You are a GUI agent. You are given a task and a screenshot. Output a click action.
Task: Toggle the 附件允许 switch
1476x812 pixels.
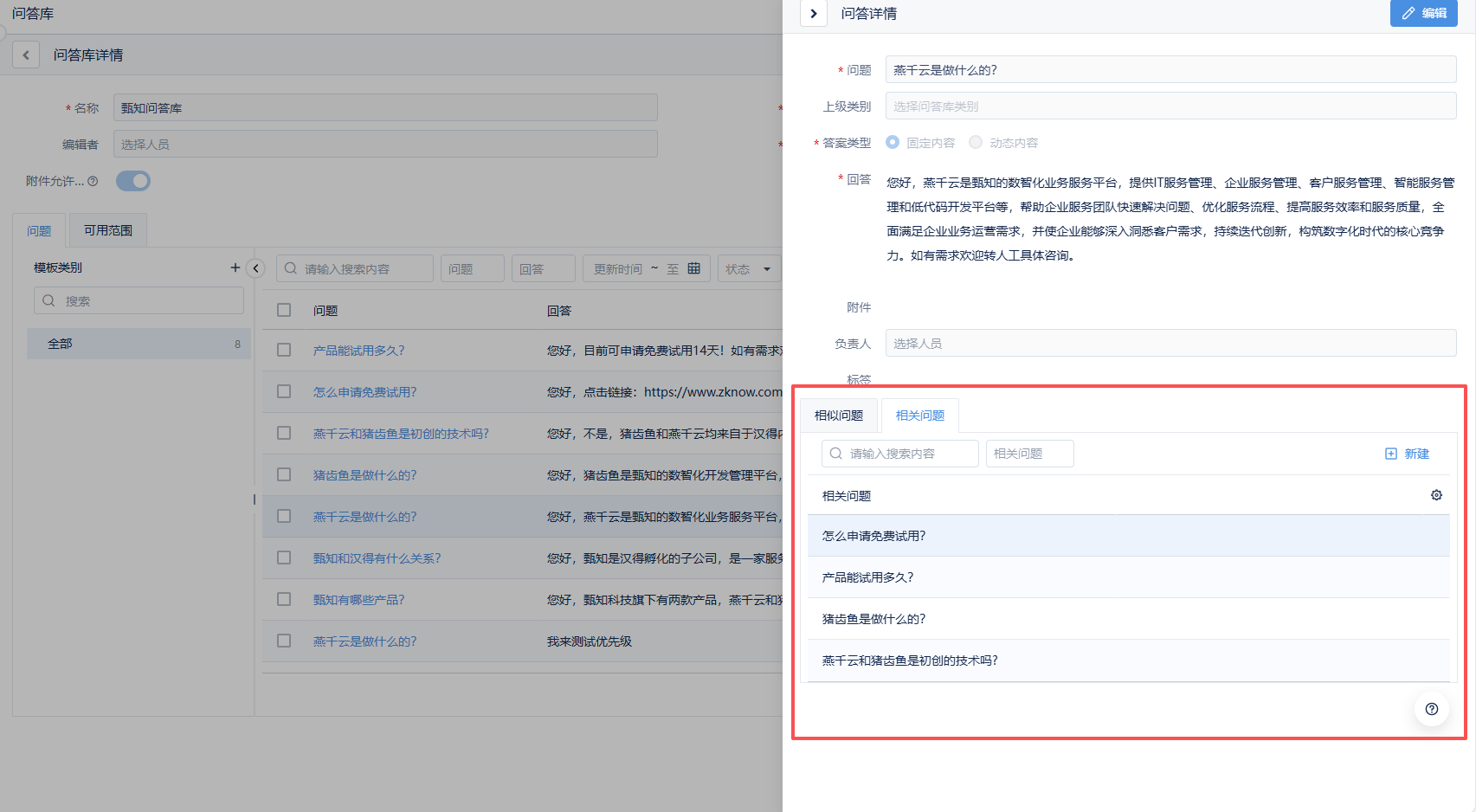point(133,181)
